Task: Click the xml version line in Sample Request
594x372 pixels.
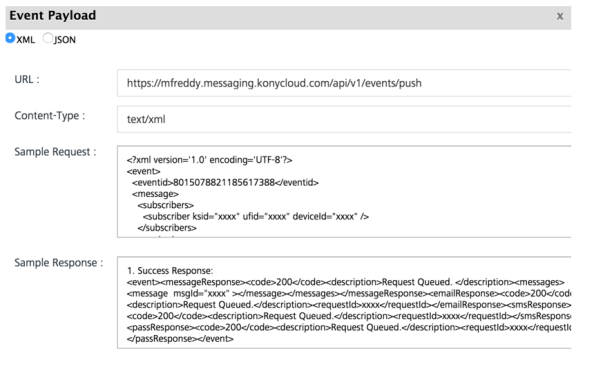Action: coord(209,160)
